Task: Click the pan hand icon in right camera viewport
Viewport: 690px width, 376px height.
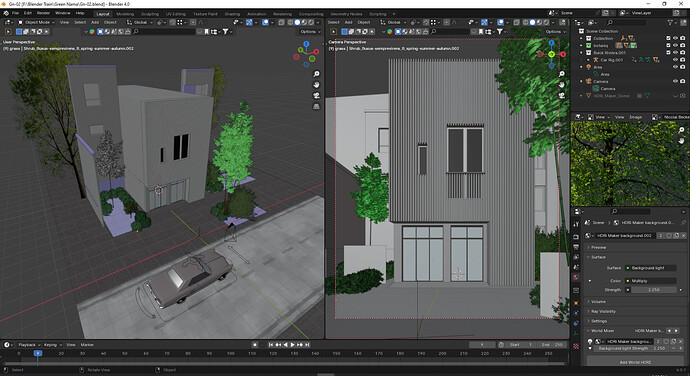Action: click(562, 85)
